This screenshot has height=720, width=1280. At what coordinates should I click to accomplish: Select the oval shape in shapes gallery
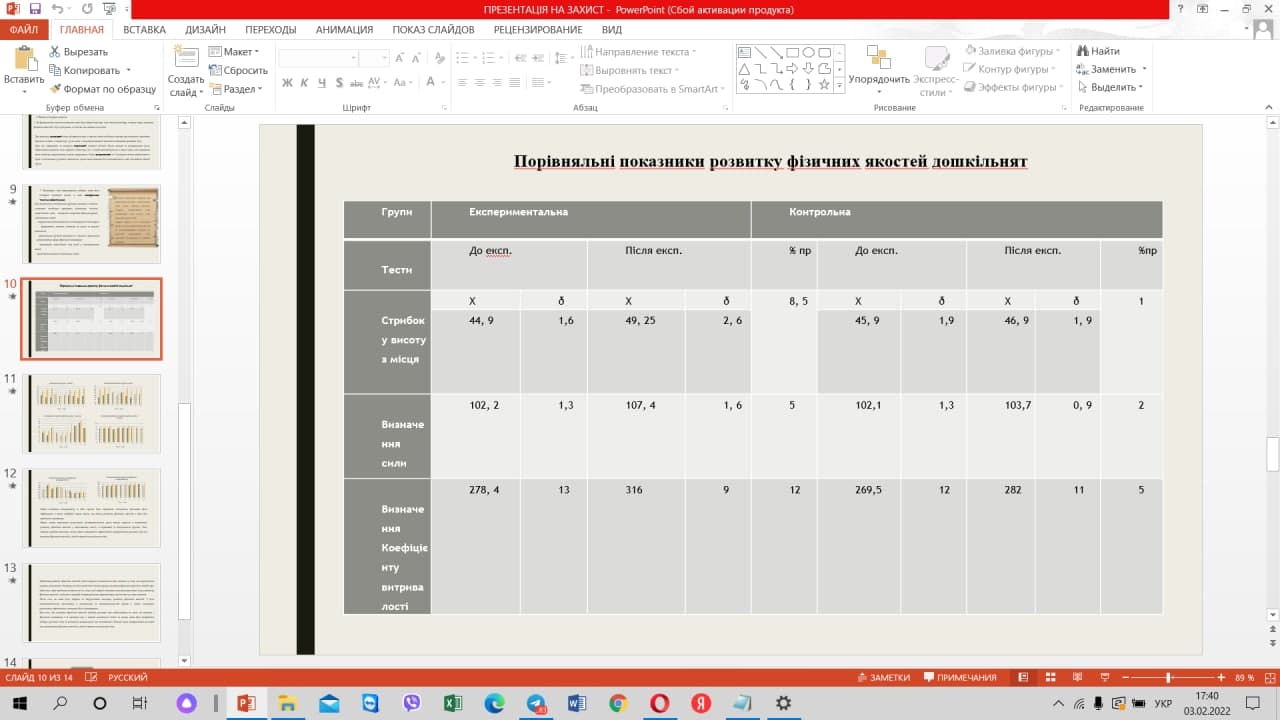809,52
